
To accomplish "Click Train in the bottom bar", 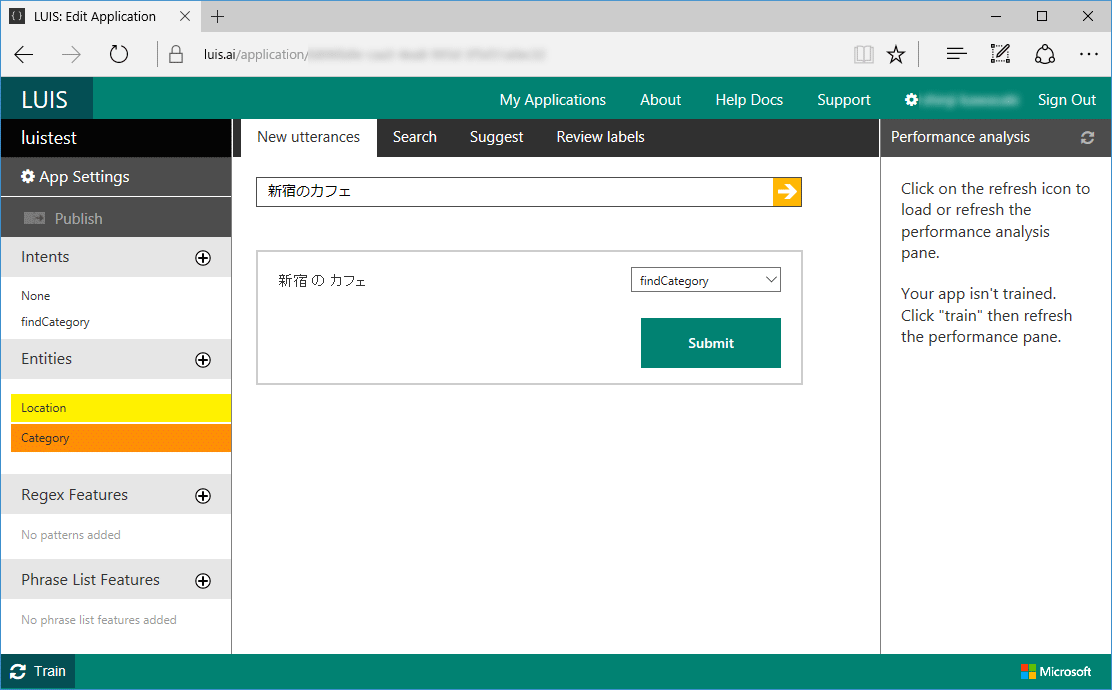I will [x=38, y=672].
